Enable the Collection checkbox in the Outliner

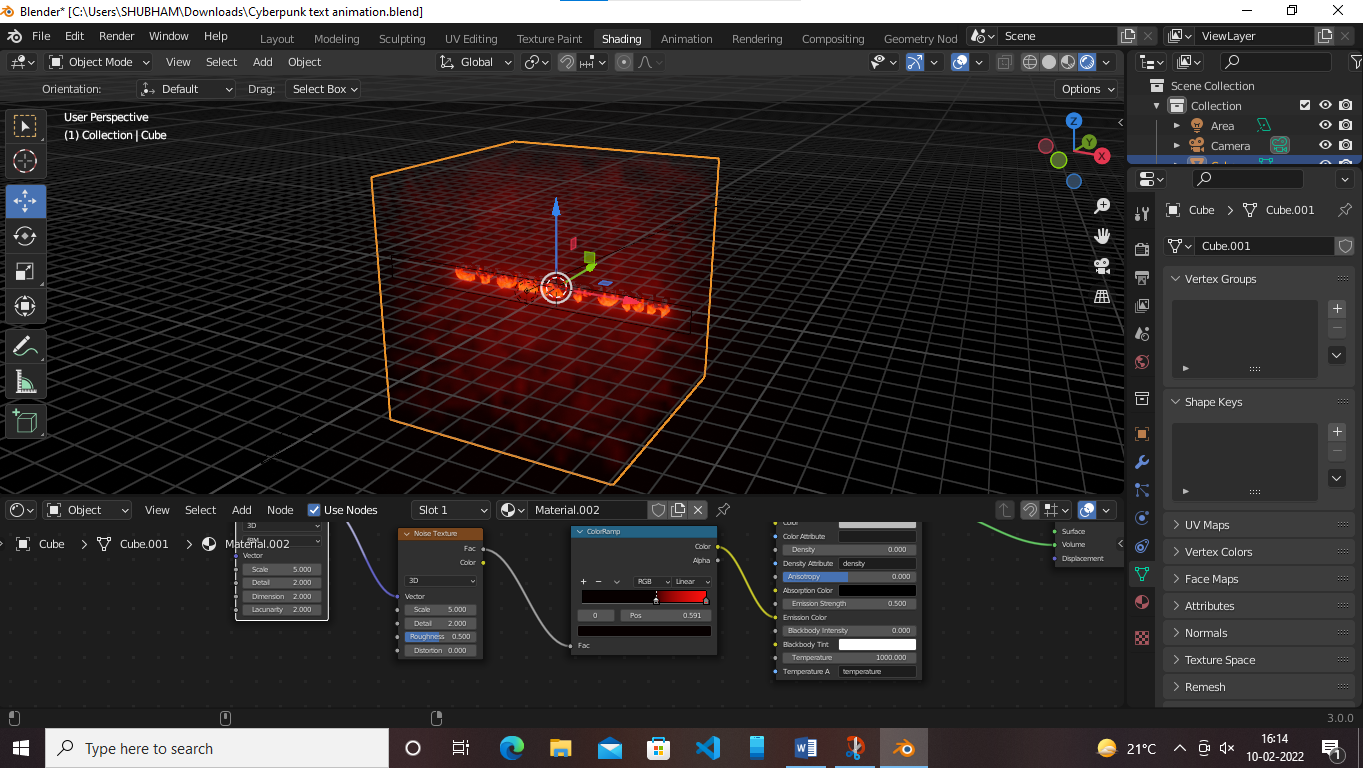(1305, 105)
